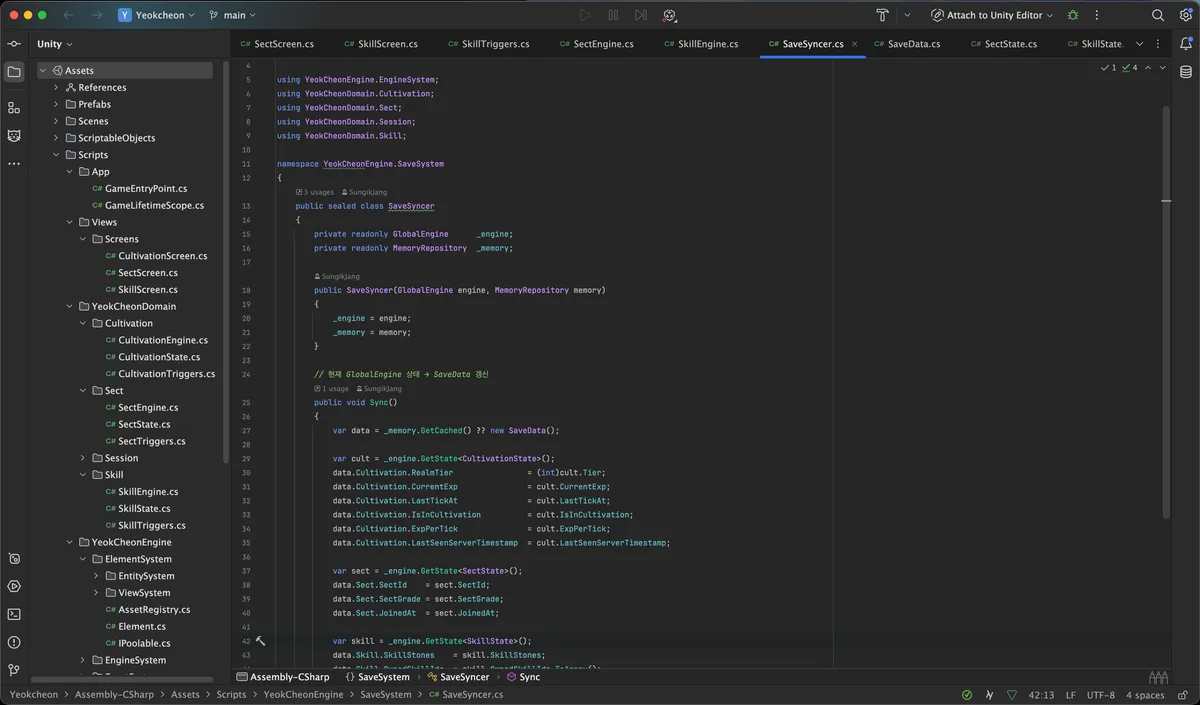Open the Commit tool window icon
The width and height of the screenshot is (1200, 705).
point(14,44)
